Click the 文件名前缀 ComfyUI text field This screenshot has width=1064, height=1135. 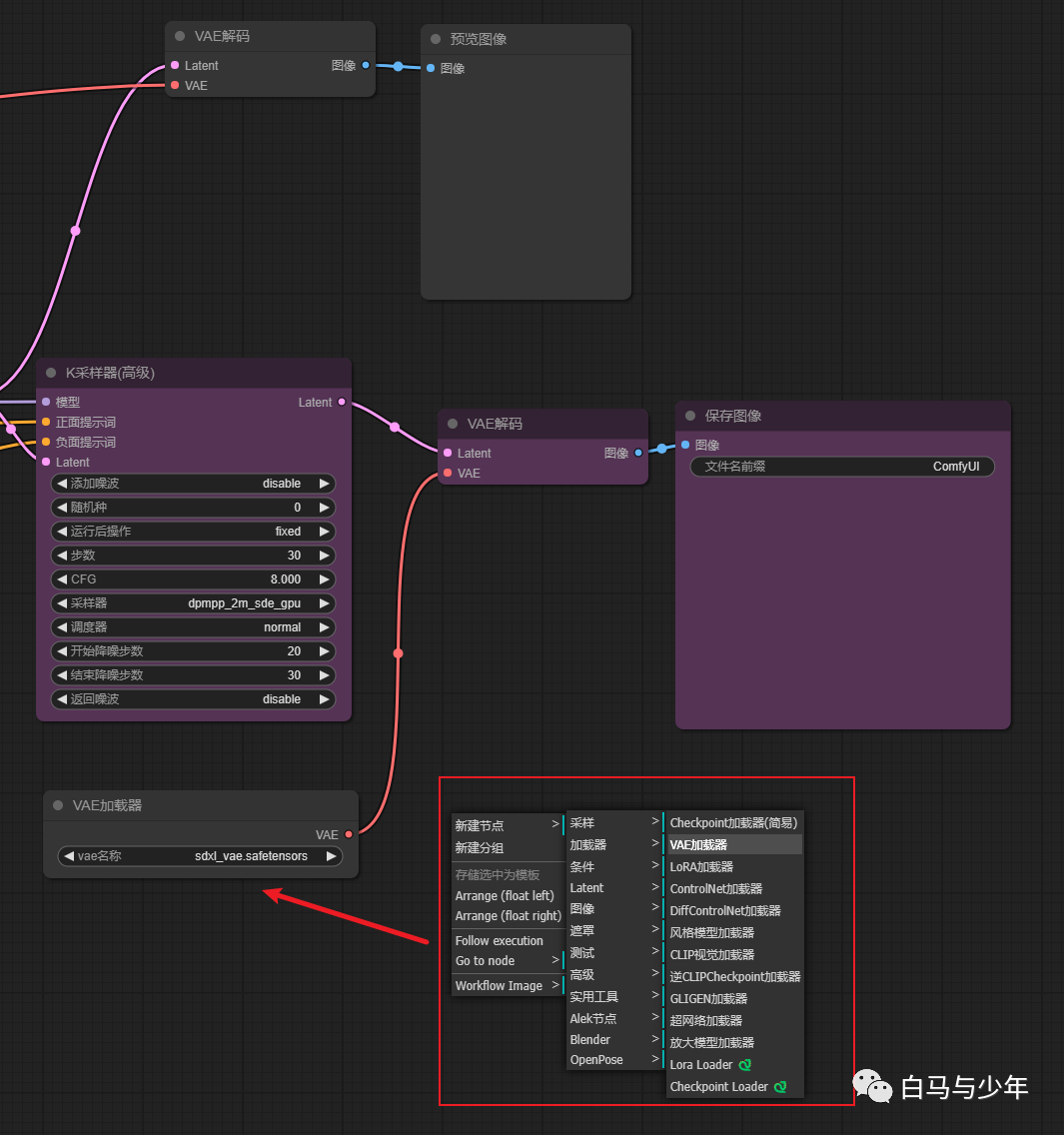pyautogui.click(x=842, y=467)
